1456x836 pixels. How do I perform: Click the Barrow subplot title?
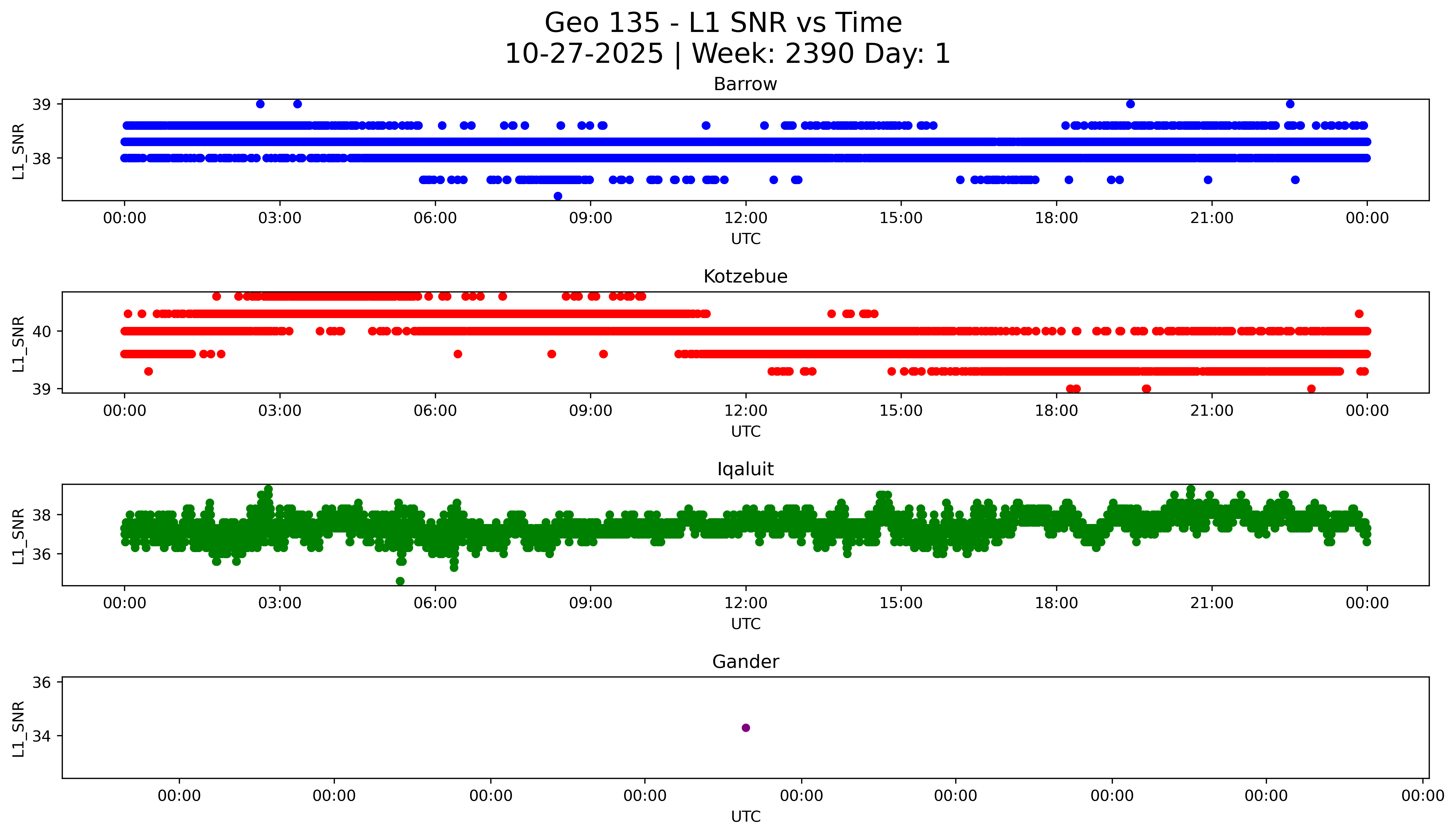[745, 84]
